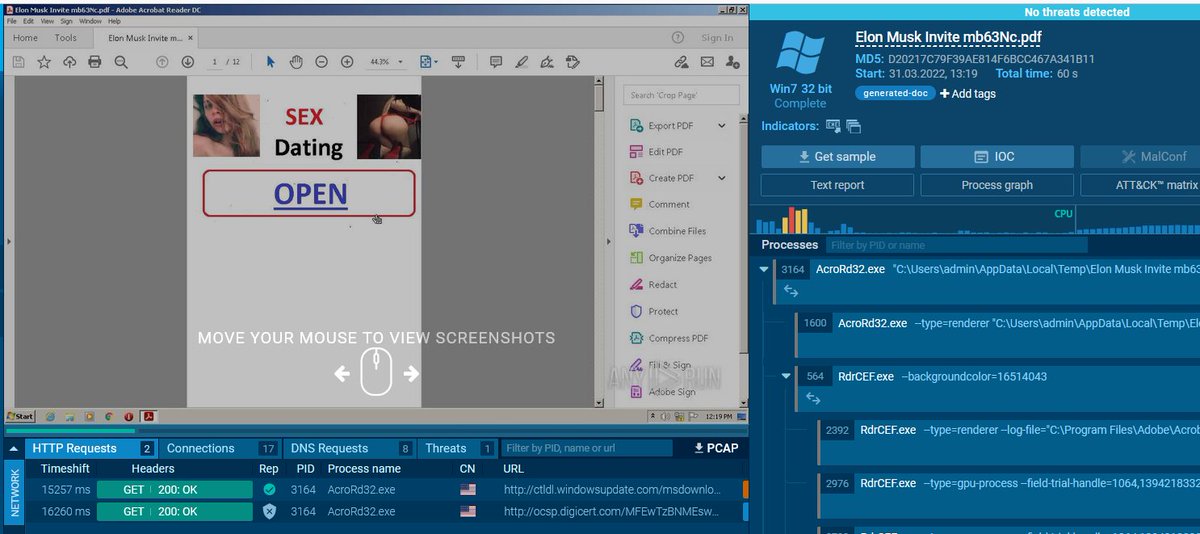Screen dimensions: 1200x534
Task: Click the IOC button
Action: click(997, 157)
